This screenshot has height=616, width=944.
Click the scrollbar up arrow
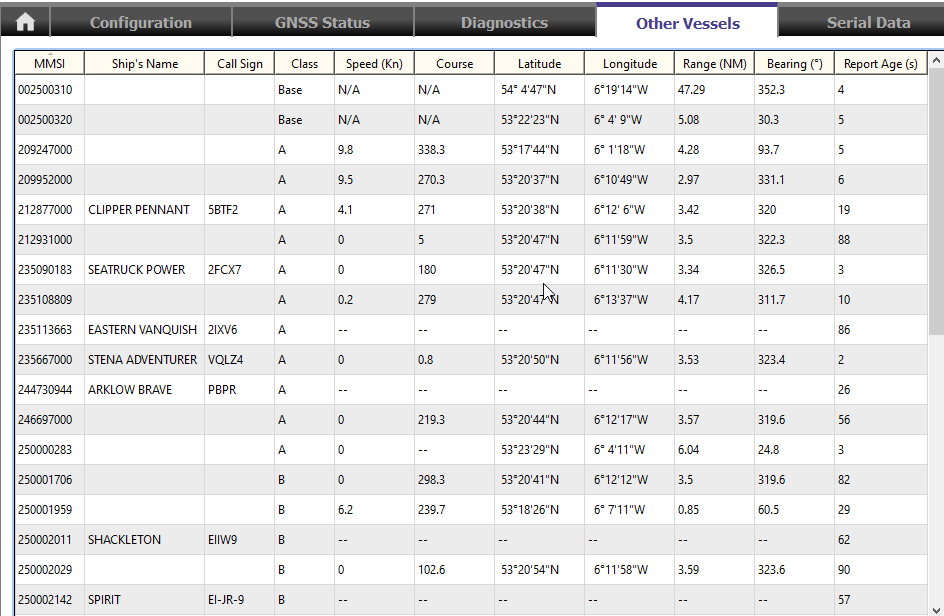coord(936,60)
